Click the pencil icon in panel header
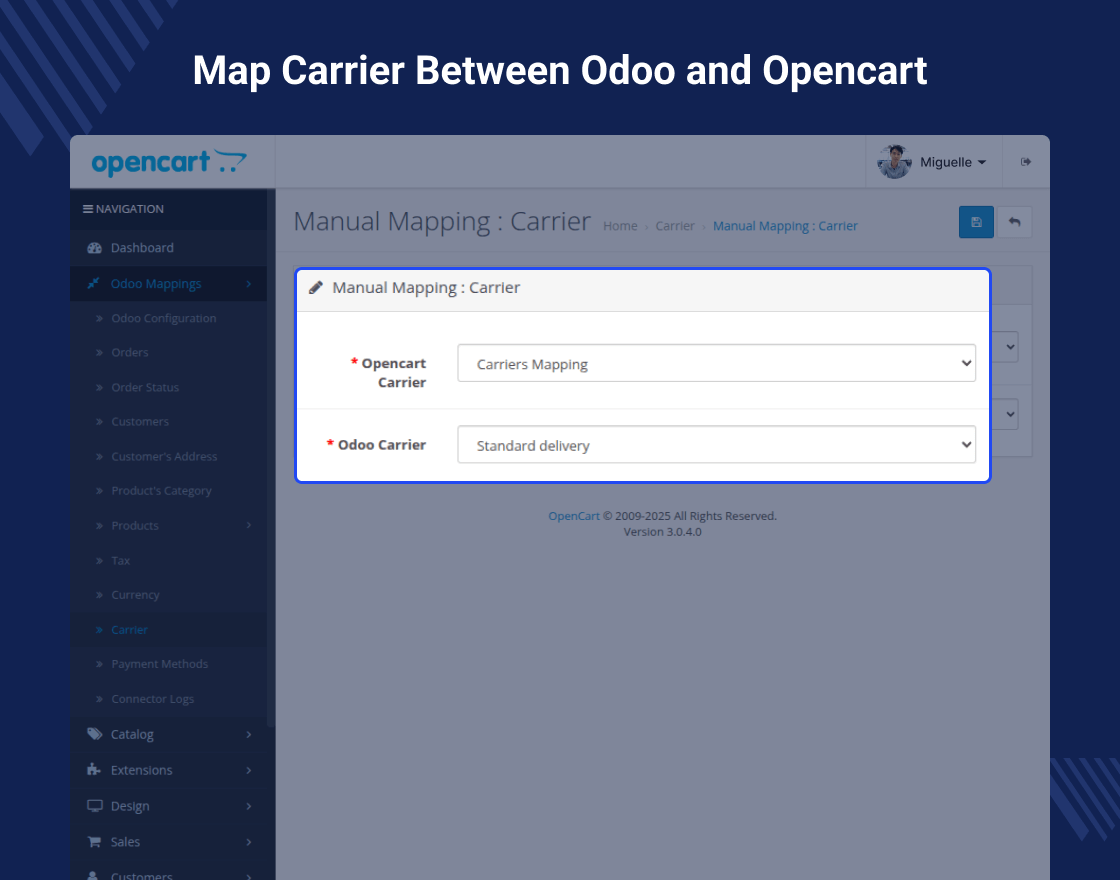 (316, 288)
